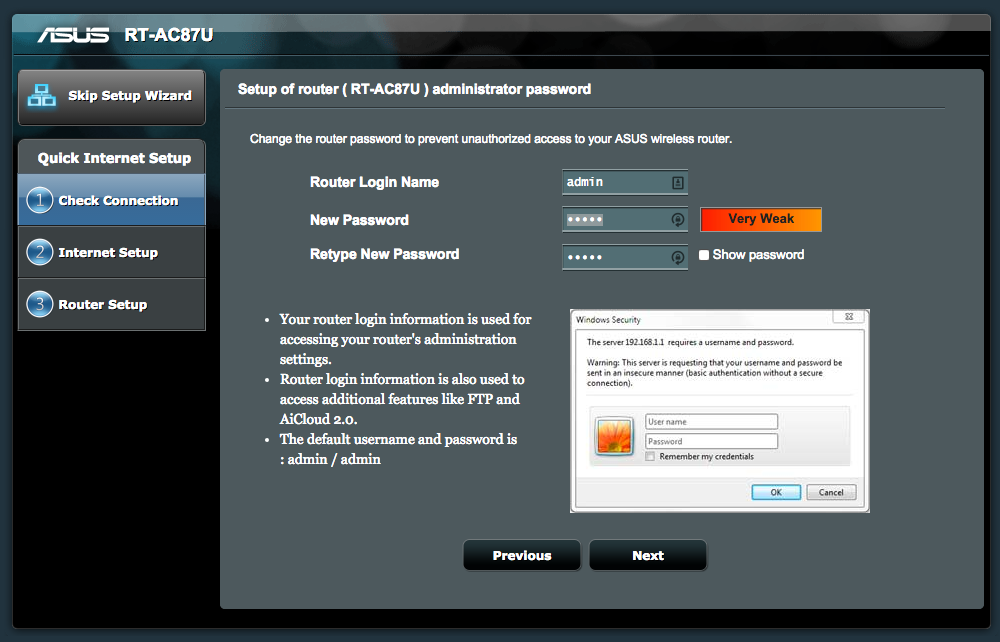Click the Show password label text
Screen dimensions: 1000x642
pos(758,255)
